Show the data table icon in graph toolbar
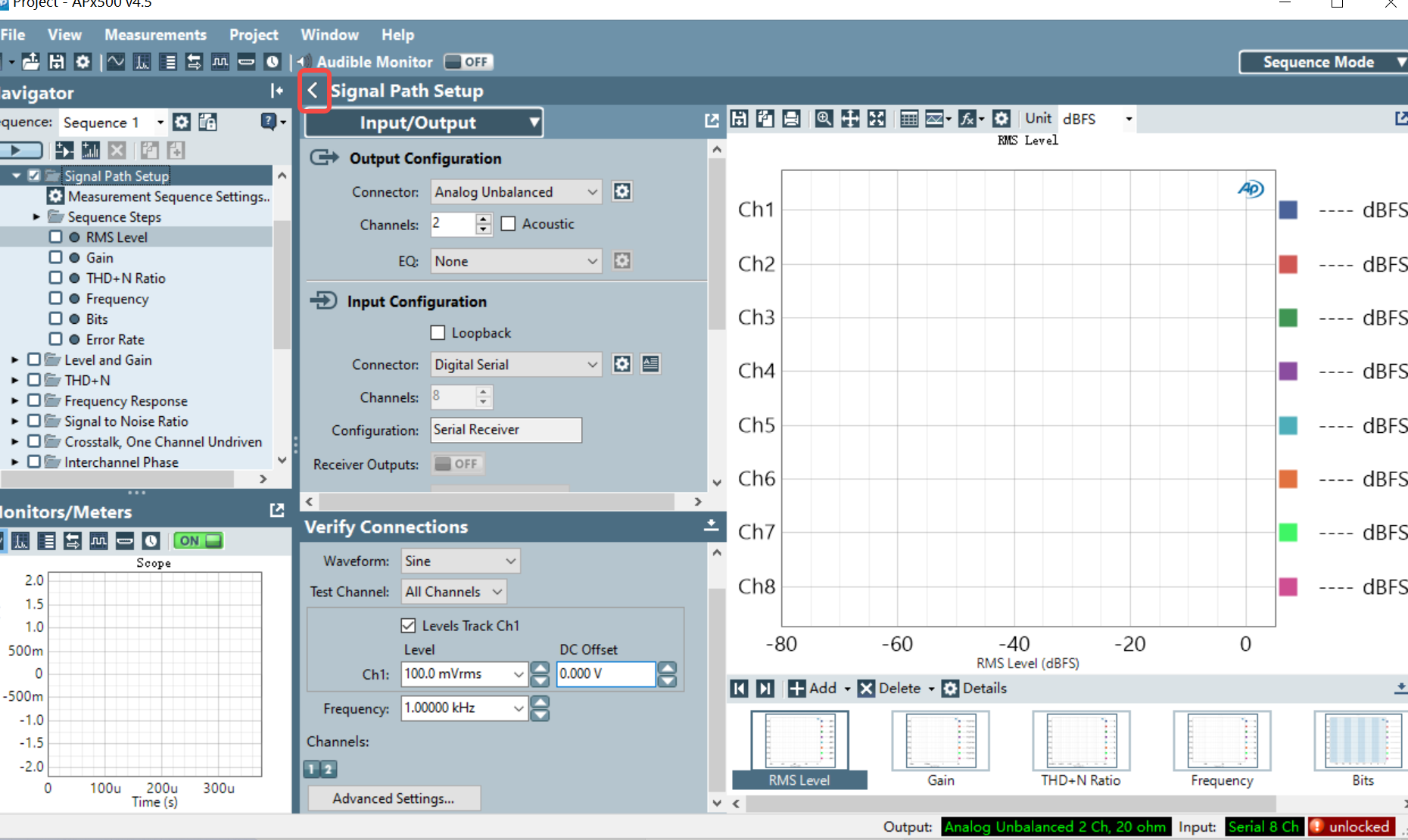 click(x=909, y=119)
